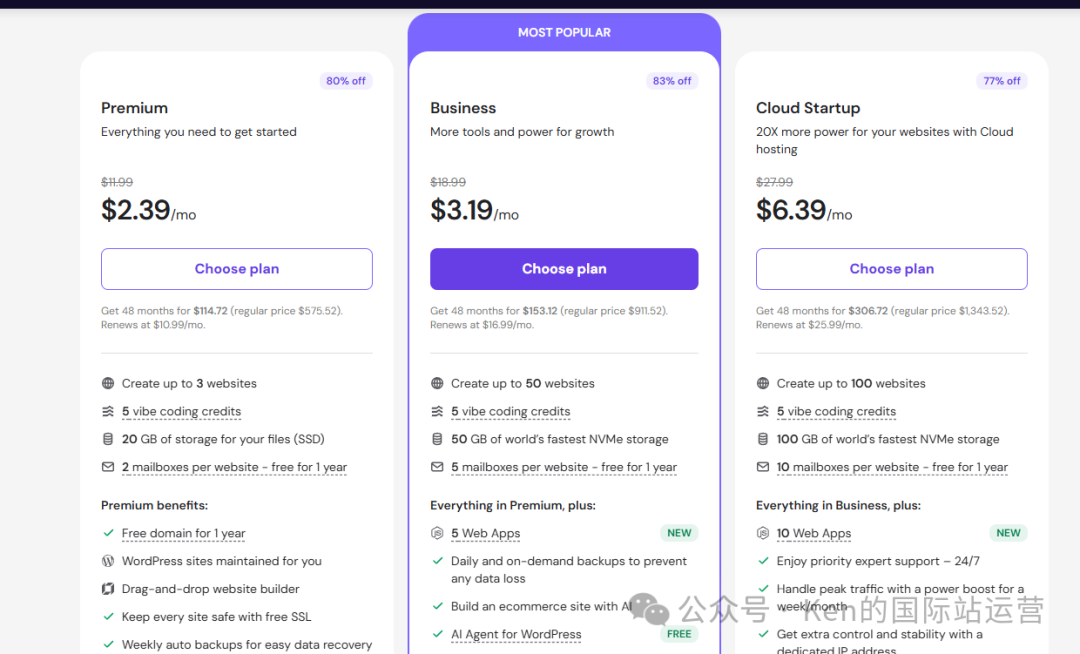Click the Web Apps icon in Cloud Startup plan
Image resolution: width=1080 pixels, height=654 pixels.
coord(762,533)
